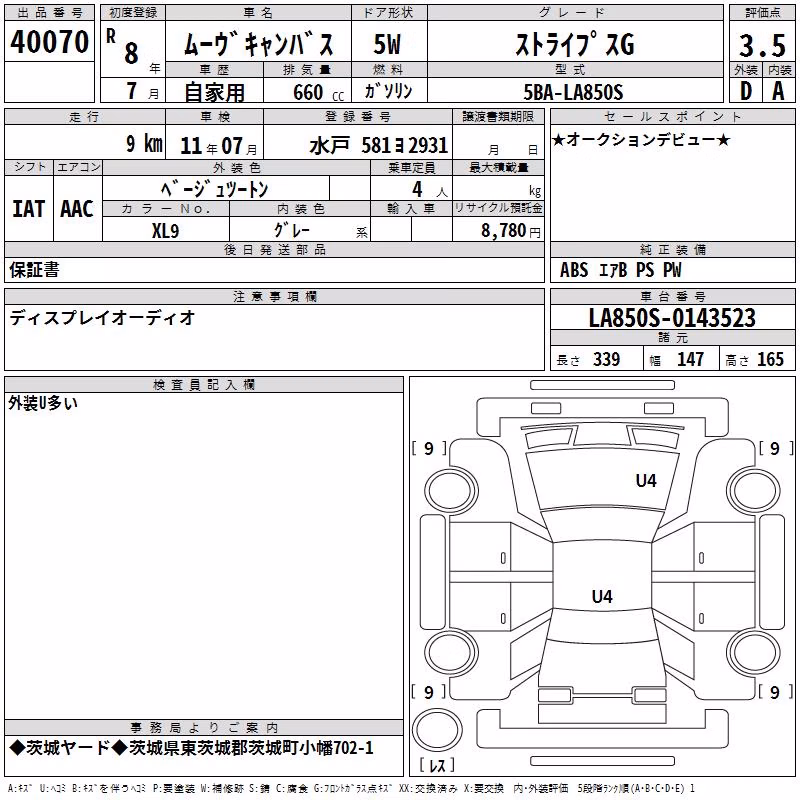Click the damage code legend at the bottom
This screenshot has width=800, height=800.
click(352, 789)
